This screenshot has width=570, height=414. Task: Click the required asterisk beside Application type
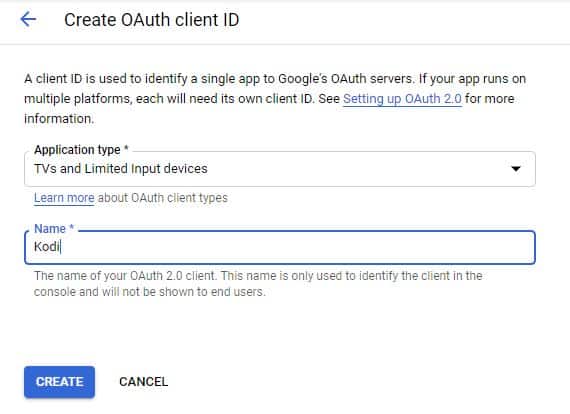click(126, 148)
